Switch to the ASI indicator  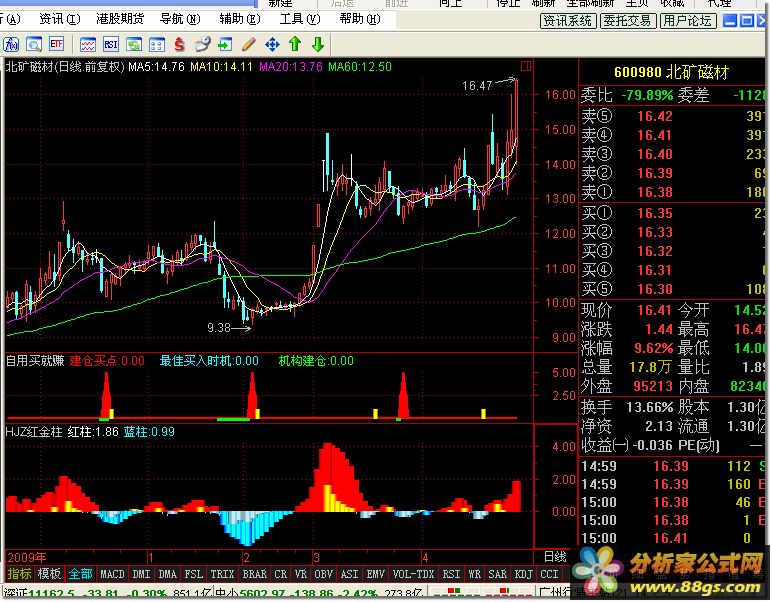point(350,574)
